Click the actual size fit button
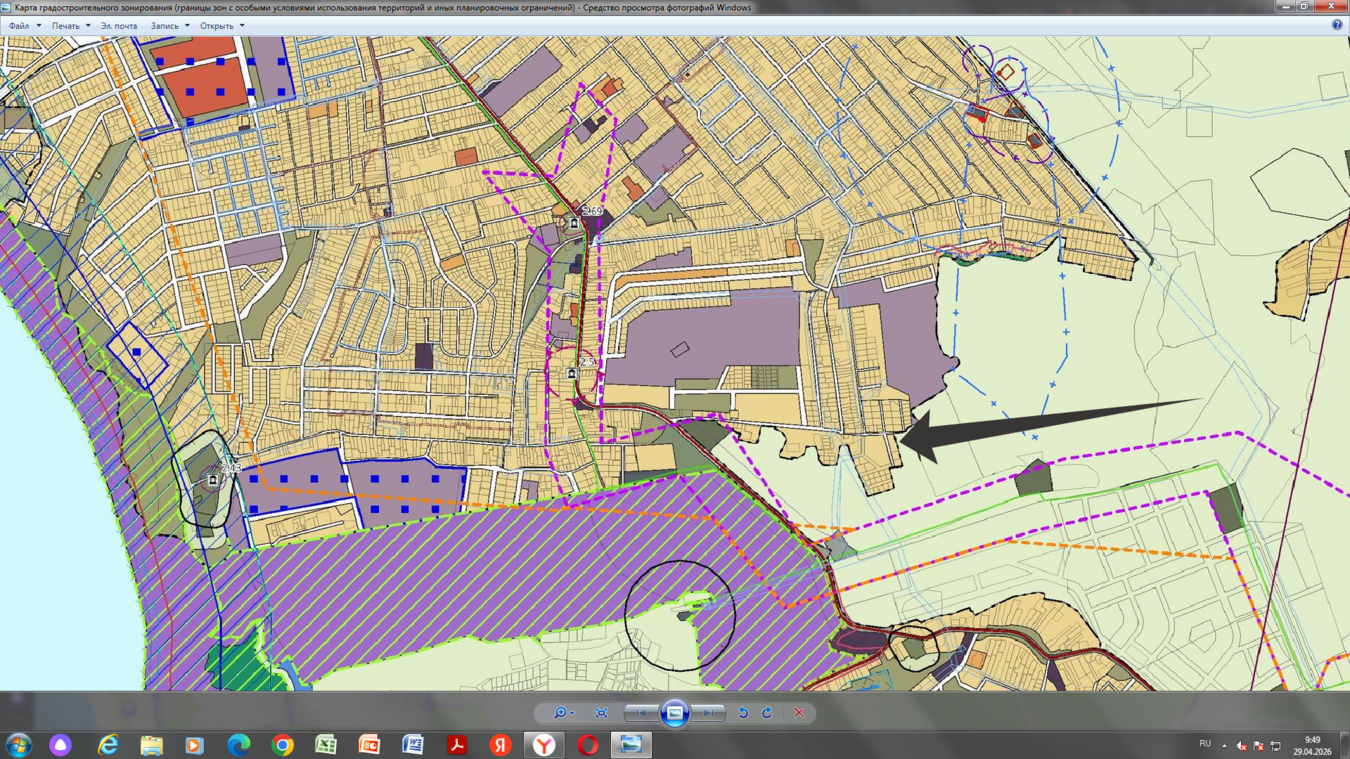Screen dimensions: 1350x759 tap(601, 713)
